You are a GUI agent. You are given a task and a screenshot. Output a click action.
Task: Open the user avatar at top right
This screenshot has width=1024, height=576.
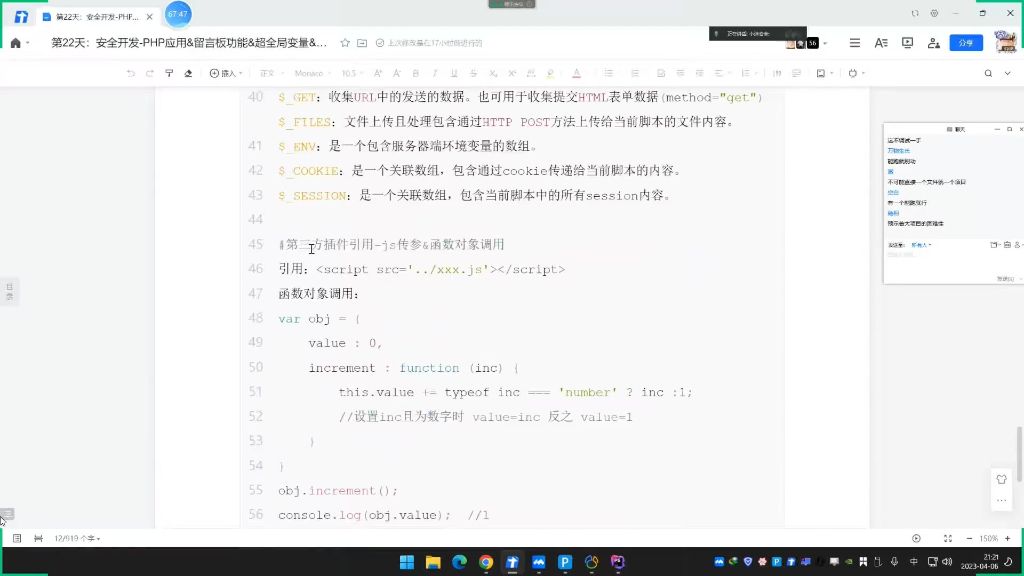pyautogui.click(x=1005, y=42)
